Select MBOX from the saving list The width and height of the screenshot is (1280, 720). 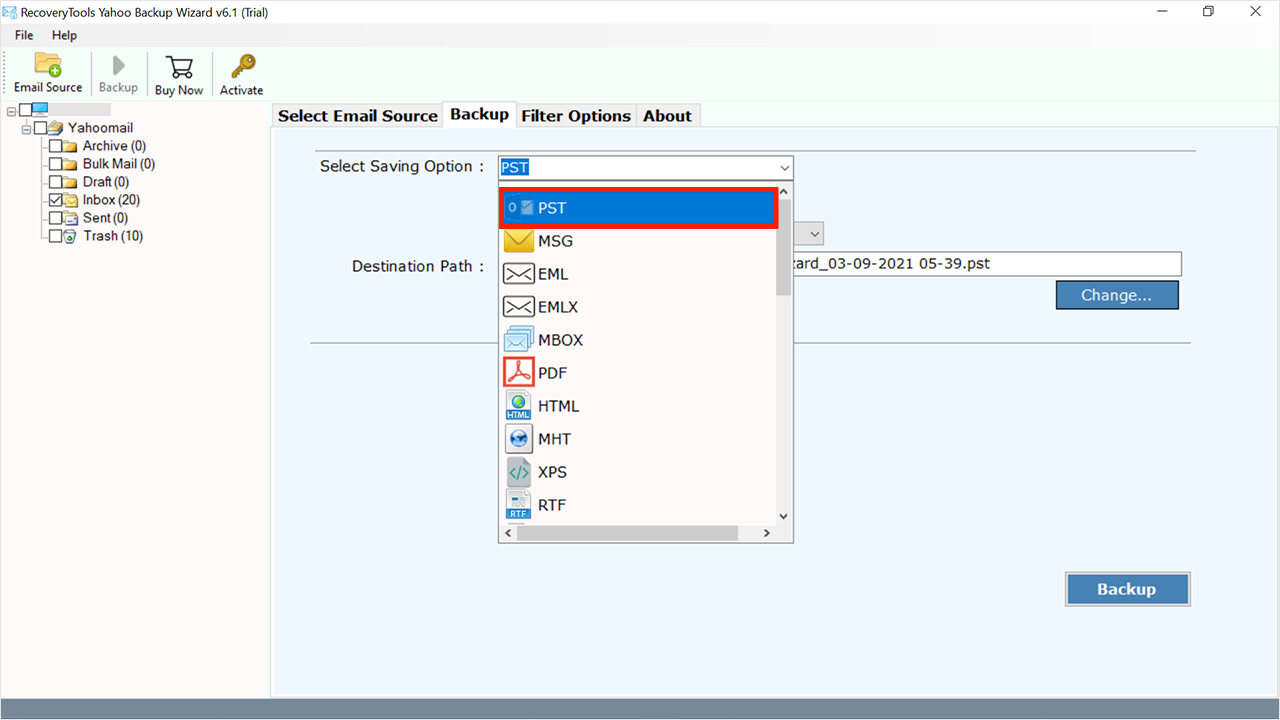click(x=638, y=340)
